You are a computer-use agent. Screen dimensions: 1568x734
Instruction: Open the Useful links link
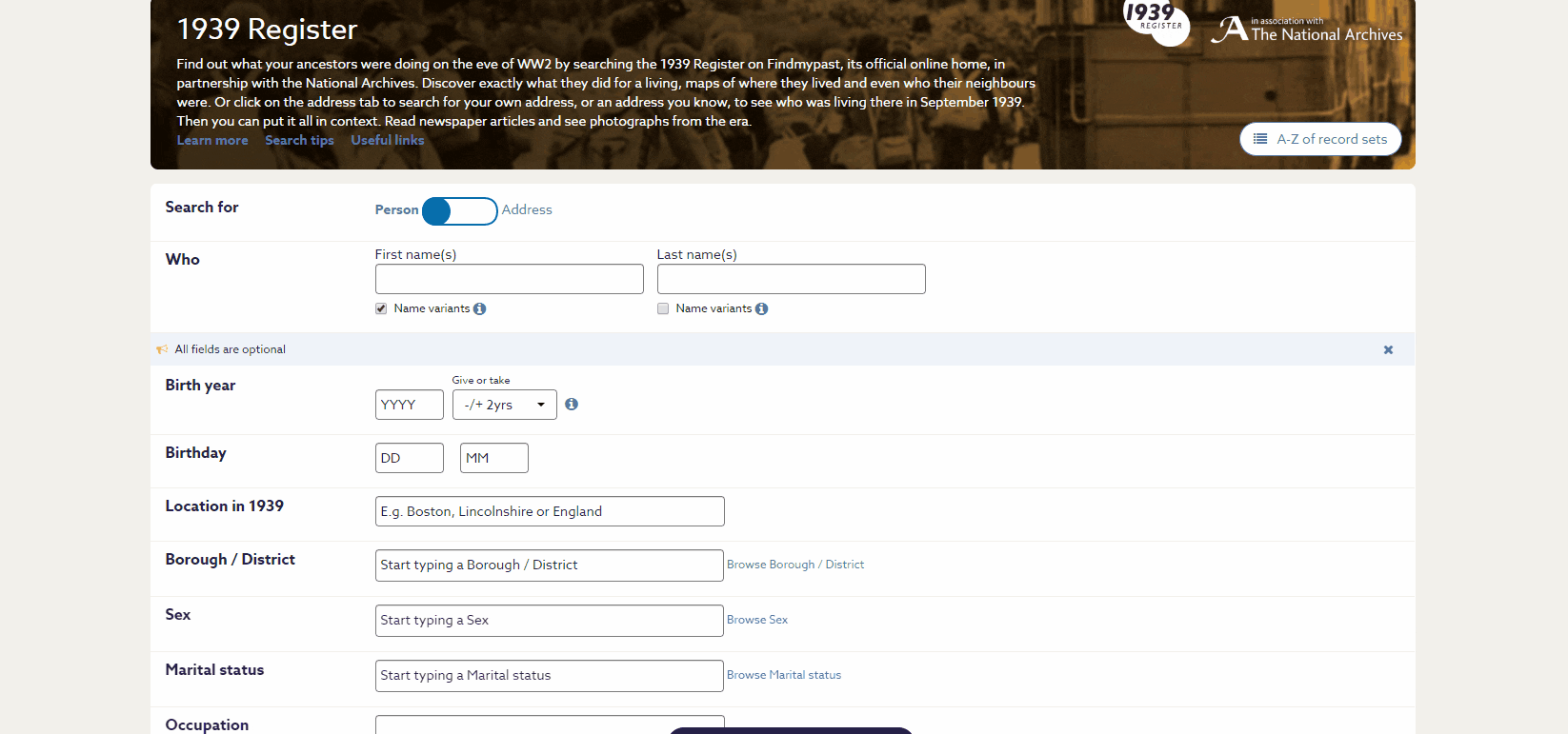[x=388, y=140]
